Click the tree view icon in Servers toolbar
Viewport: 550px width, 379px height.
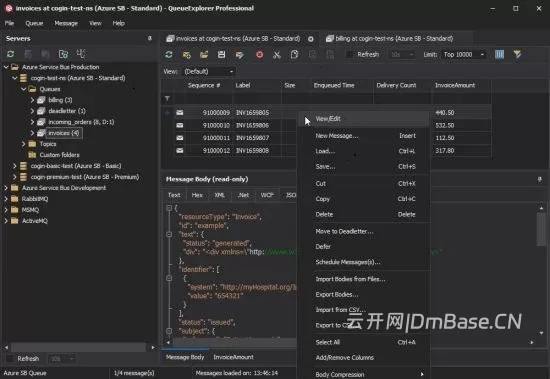click(x=81, y=54)
